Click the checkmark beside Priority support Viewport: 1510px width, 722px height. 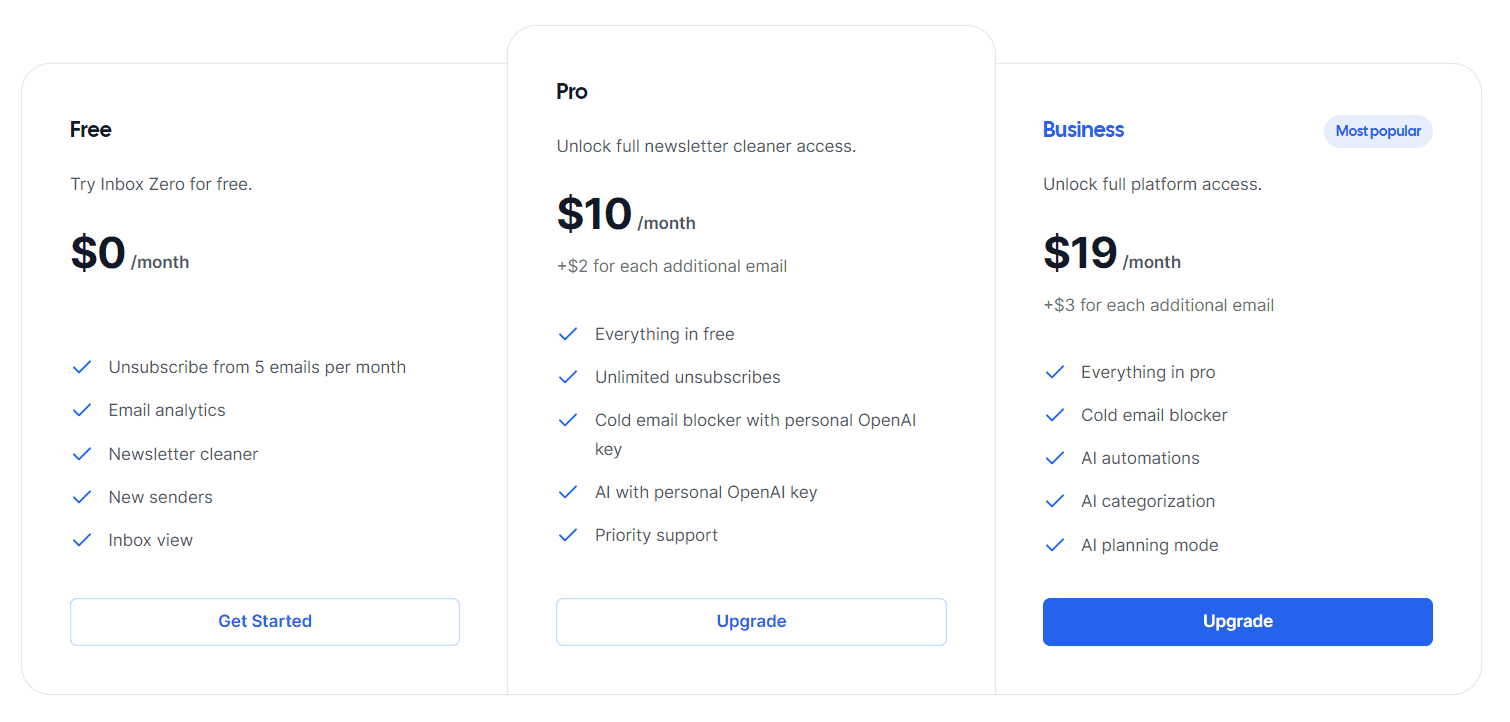pos(568,535)
